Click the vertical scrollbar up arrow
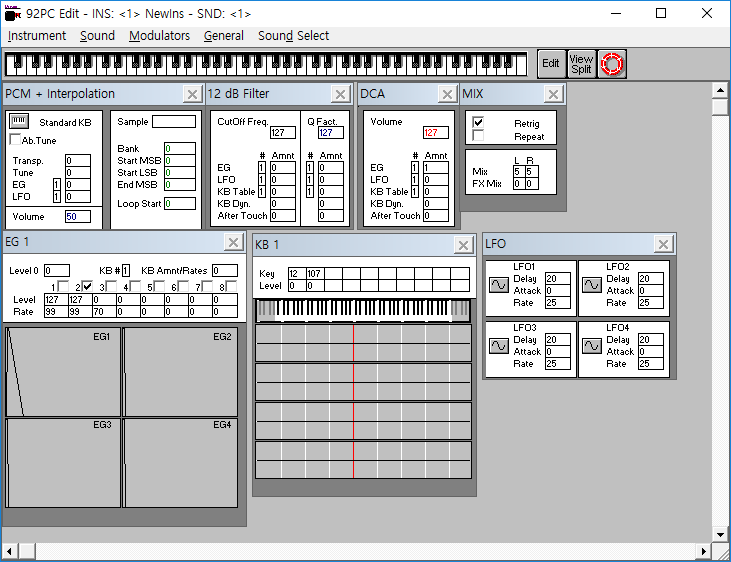The image size is (731, 562). pyautogui.click(x=720, y=90)
